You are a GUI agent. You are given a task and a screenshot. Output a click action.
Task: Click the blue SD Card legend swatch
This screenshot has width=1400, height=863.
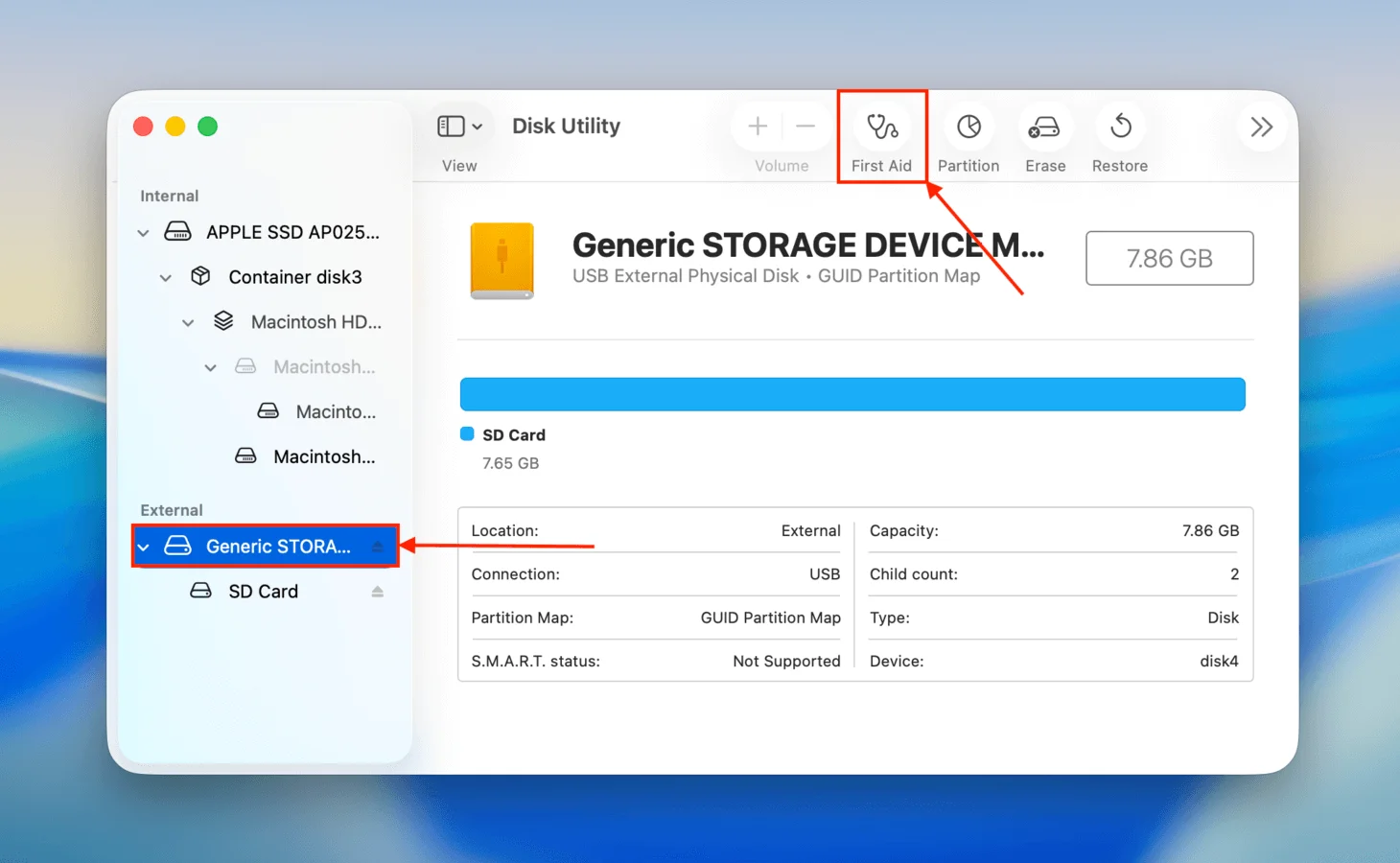[x=467, y=433]
